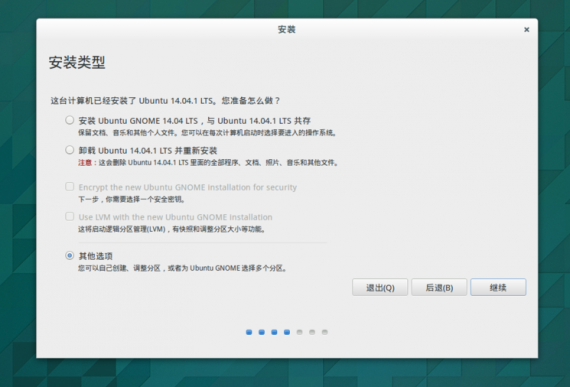Enable Use LVM with new installation checkbox
570x387 pixels.
point(69,217)
